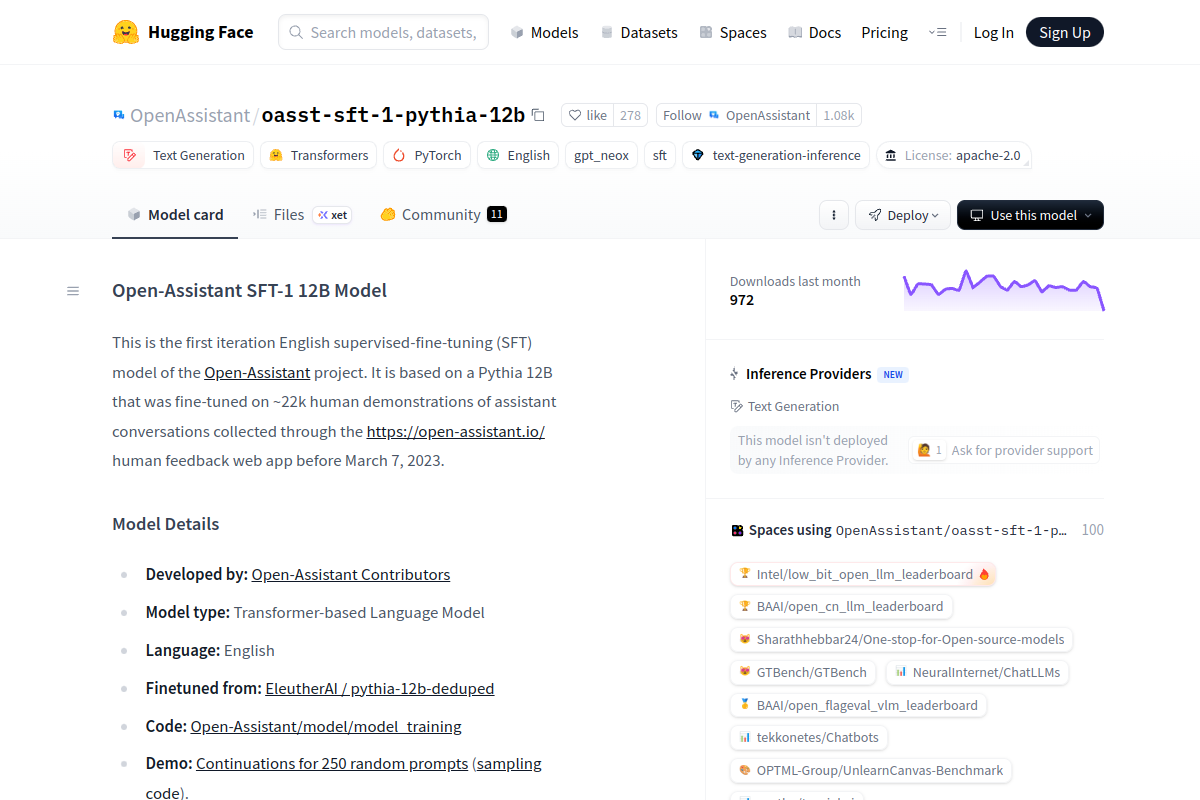This screenshot has width=1200, height=800.
Task: Click the search magnifier icon
Action: click(295, 31)
